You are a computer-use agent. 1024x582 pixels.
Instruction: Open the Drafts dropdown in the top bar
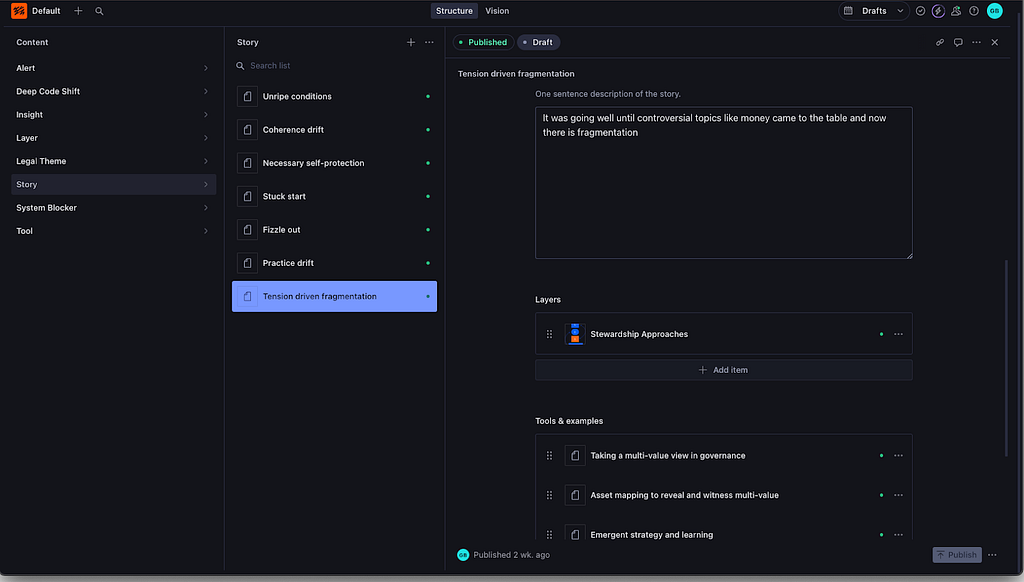click(874, 11)
